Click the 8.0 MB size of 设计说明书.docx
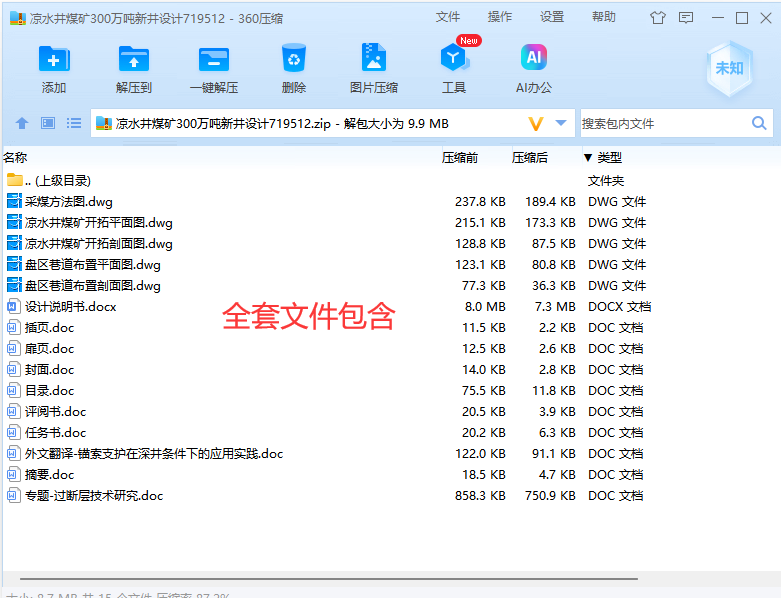 tap(485, 307)
